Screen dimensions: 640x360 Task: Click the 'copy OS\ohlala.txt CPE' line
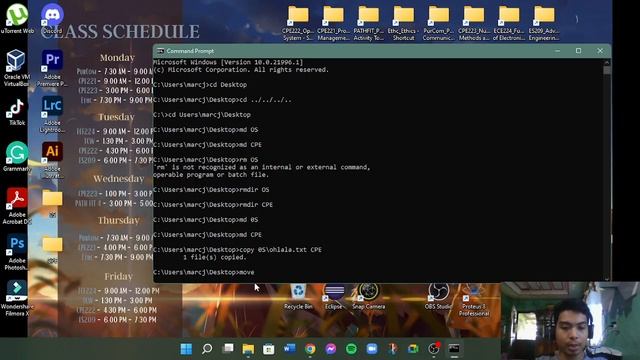[x=237, y=250]
